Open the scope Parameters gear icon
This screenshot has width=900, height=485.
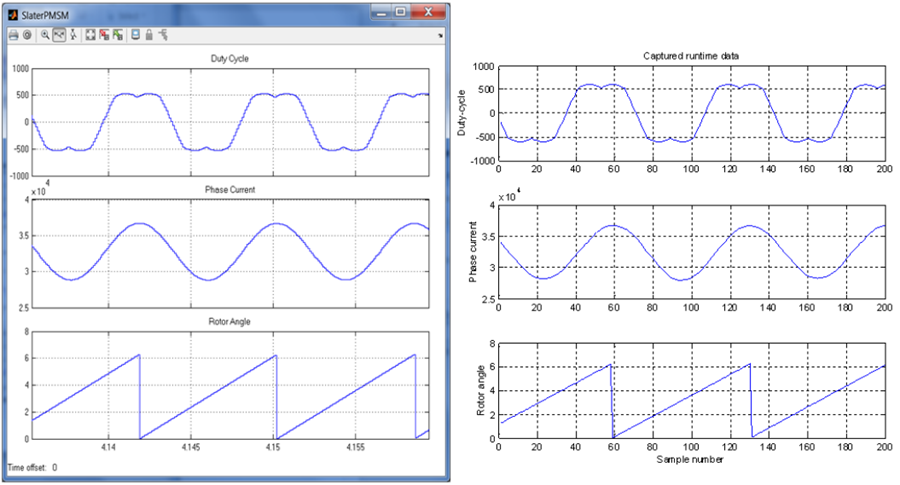click(x=27, y=35)
